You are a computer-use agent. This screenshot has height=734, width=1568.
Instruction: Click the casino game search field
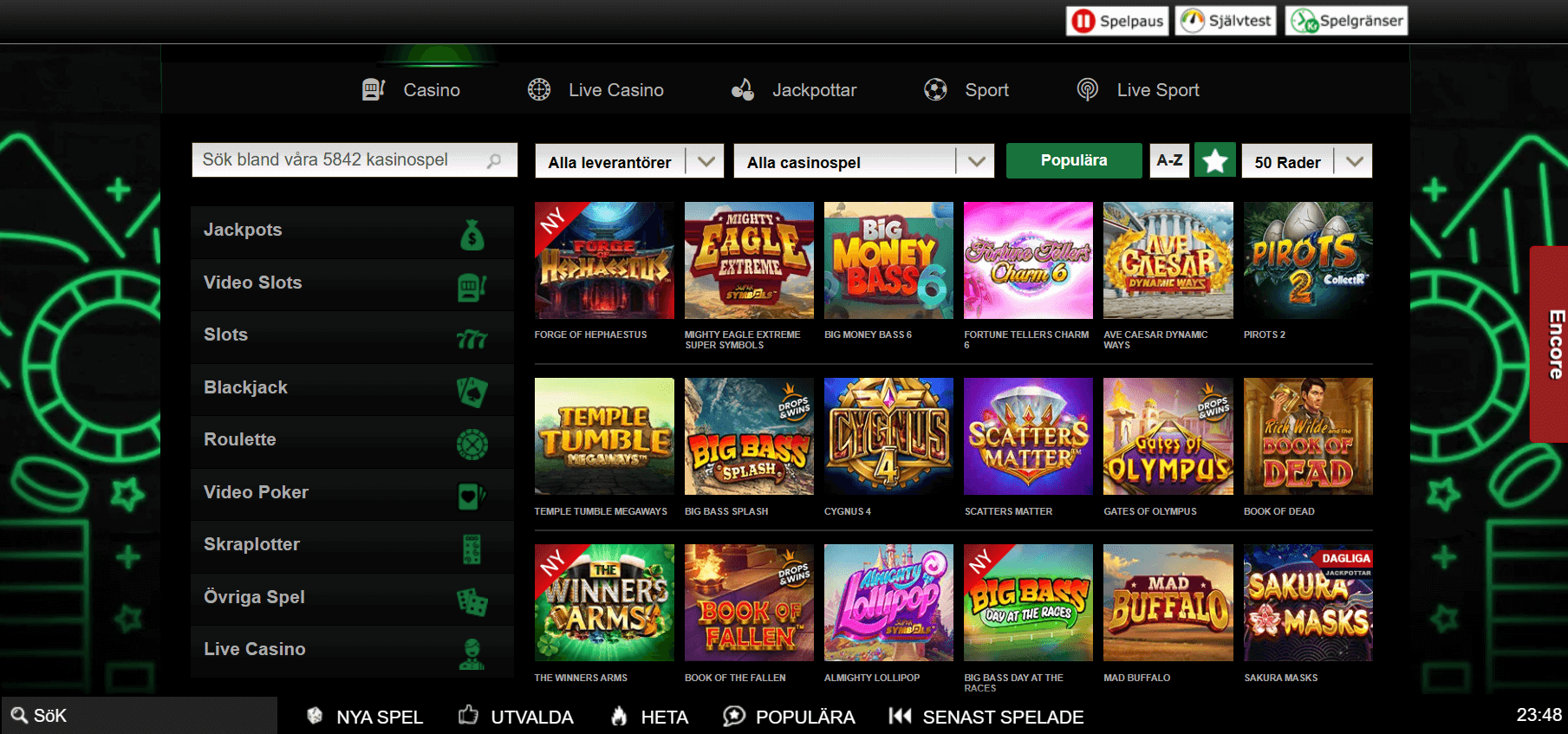pos(355,160)
